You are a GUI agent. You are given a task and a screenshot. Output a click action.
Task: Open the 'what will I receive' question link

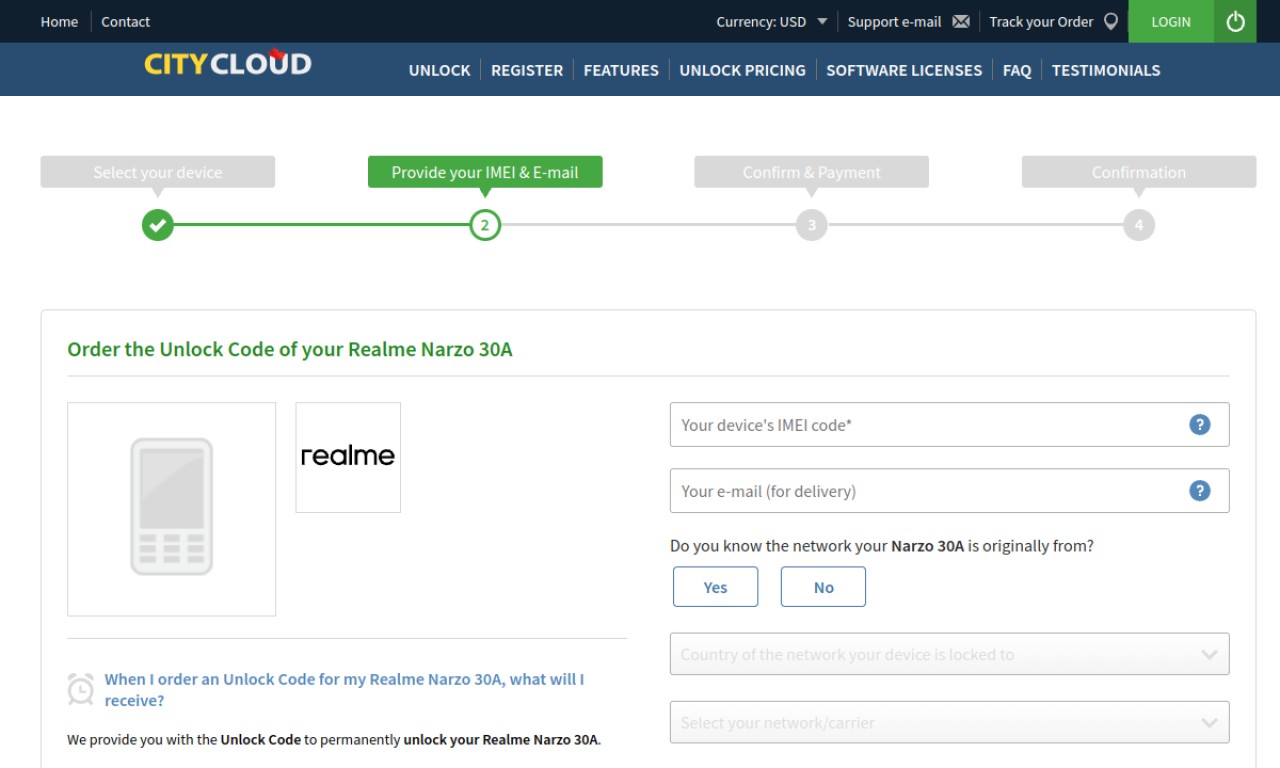(344, 690)
